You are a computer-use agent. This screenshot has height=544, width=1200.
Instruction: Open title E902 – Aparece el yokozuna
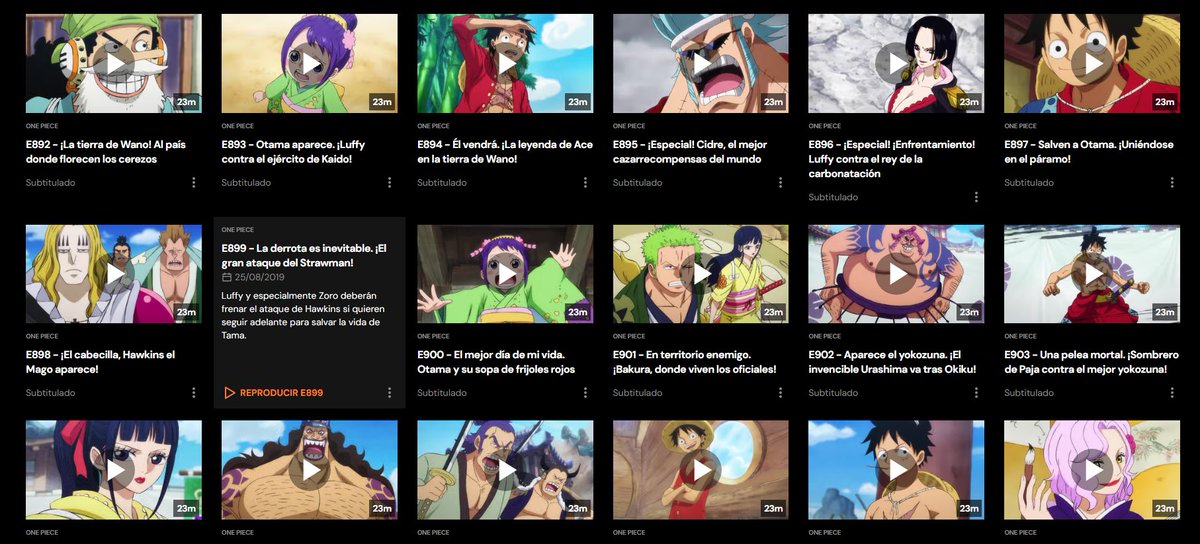pos(891,362)
